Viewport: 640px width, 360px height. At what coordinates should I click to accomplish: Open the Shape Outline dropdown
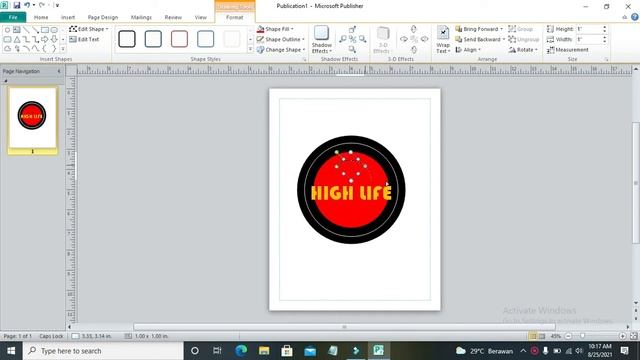[280, 39]
